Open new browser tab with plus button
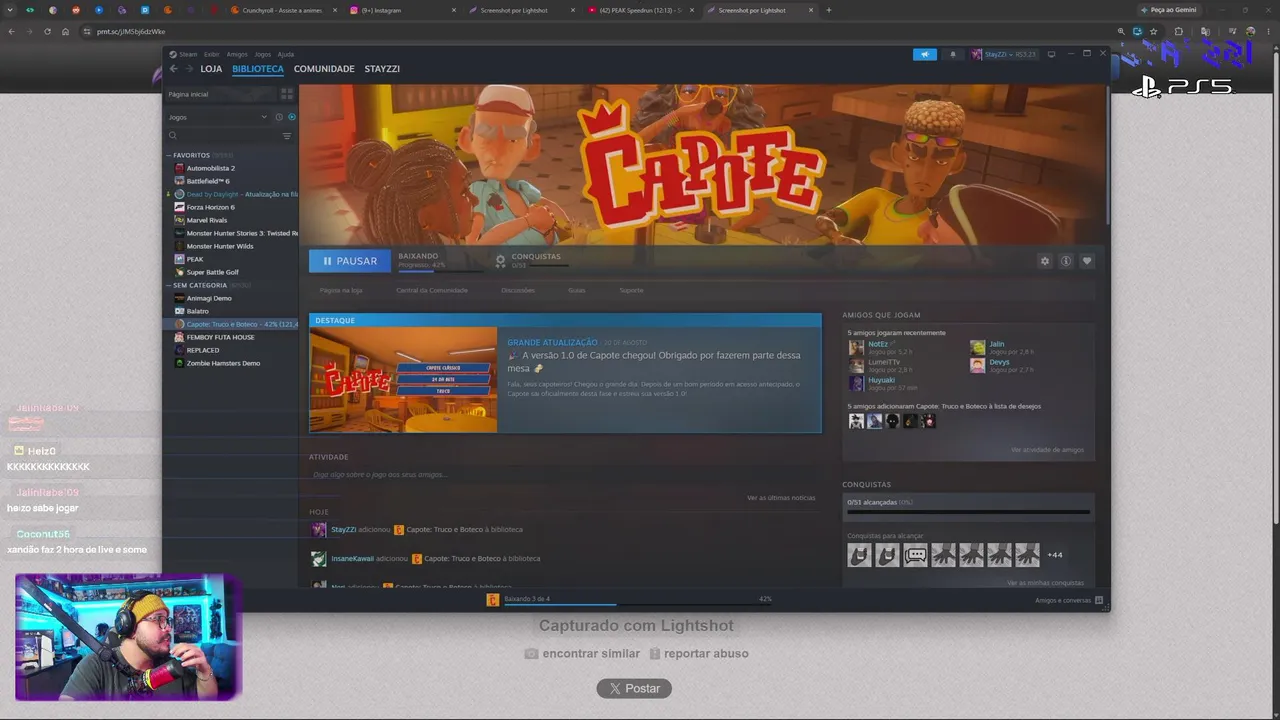The image size is (1280, 720). (828, 10)
